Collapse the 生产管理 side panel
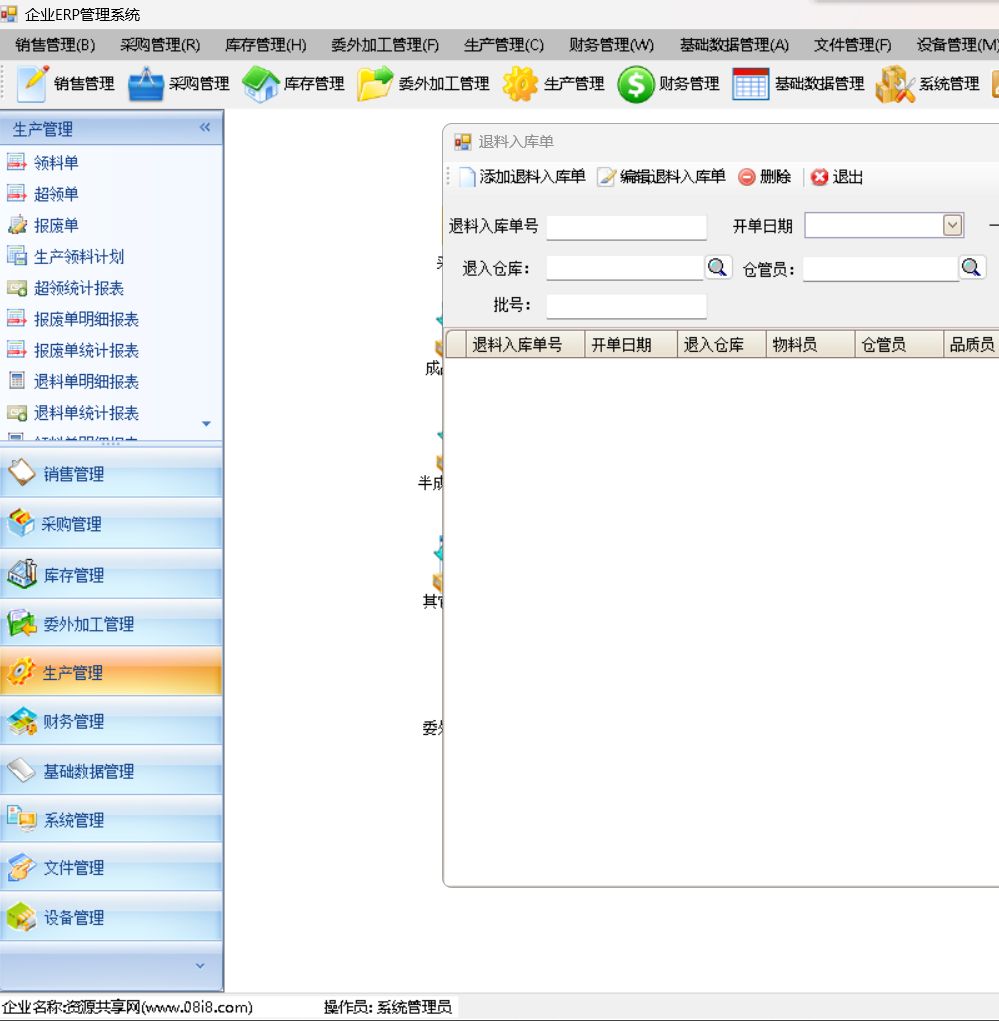This screenshot has width=999, height=1021. (x=205, y=128)
